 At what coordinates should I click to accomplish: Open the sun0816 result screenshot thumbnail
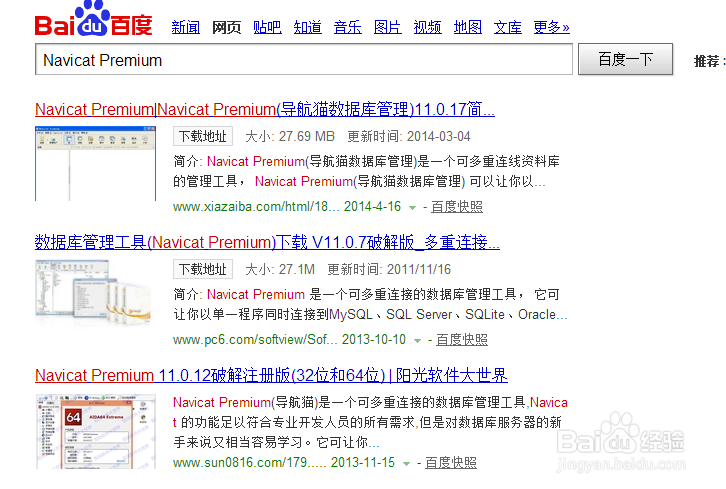[x=95, y=432]
